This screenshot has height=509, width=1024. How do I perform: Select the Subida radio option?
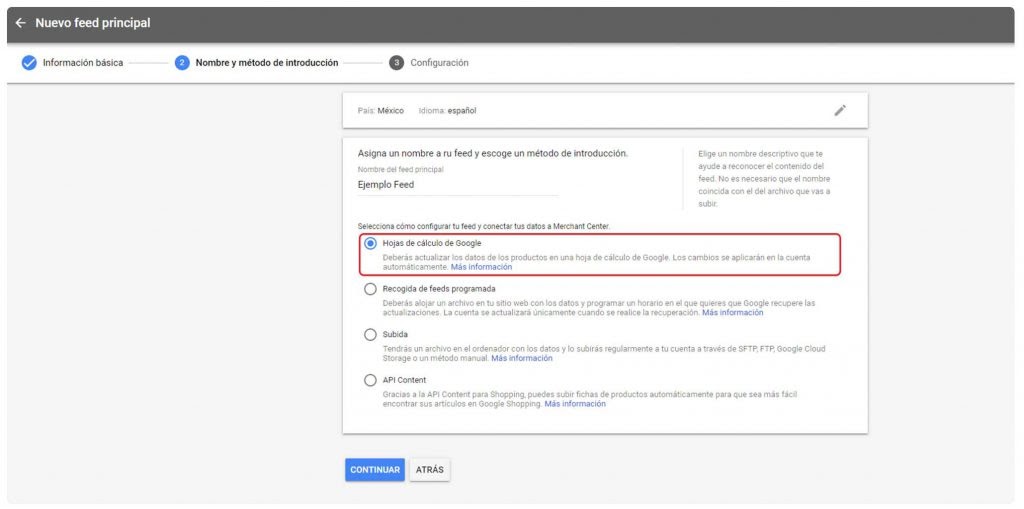coord(370,335)
